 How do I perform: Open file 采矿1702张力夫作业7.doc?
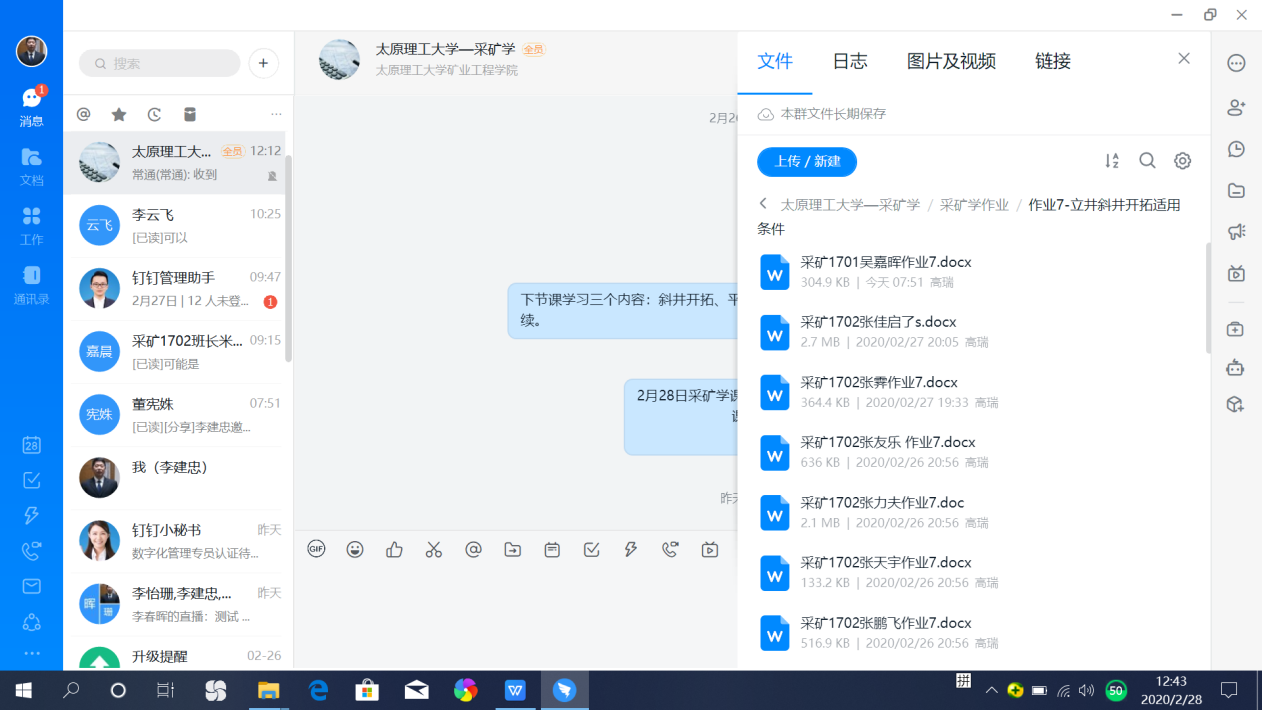(x=882, y=502)
